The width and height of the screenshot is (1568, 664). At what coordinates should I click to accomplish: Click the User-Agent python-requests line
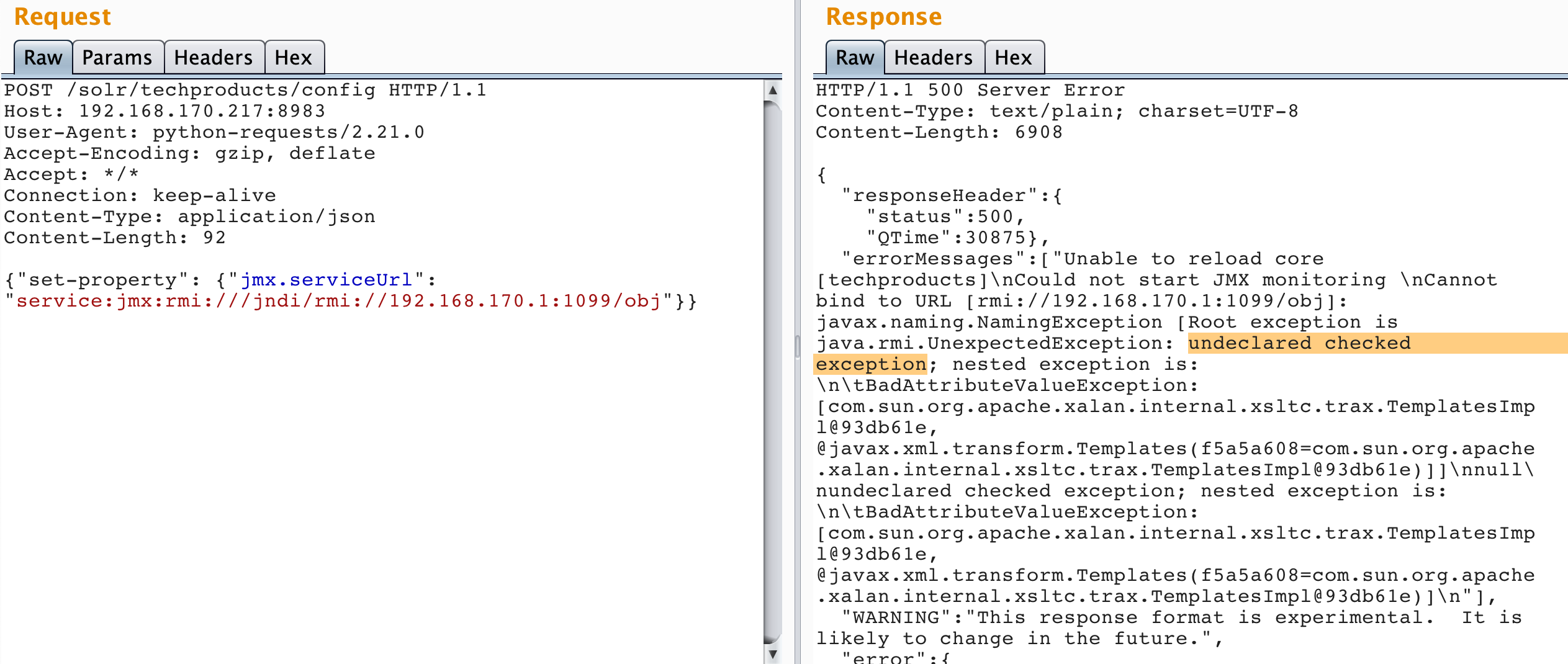click(x=214, y=132)
